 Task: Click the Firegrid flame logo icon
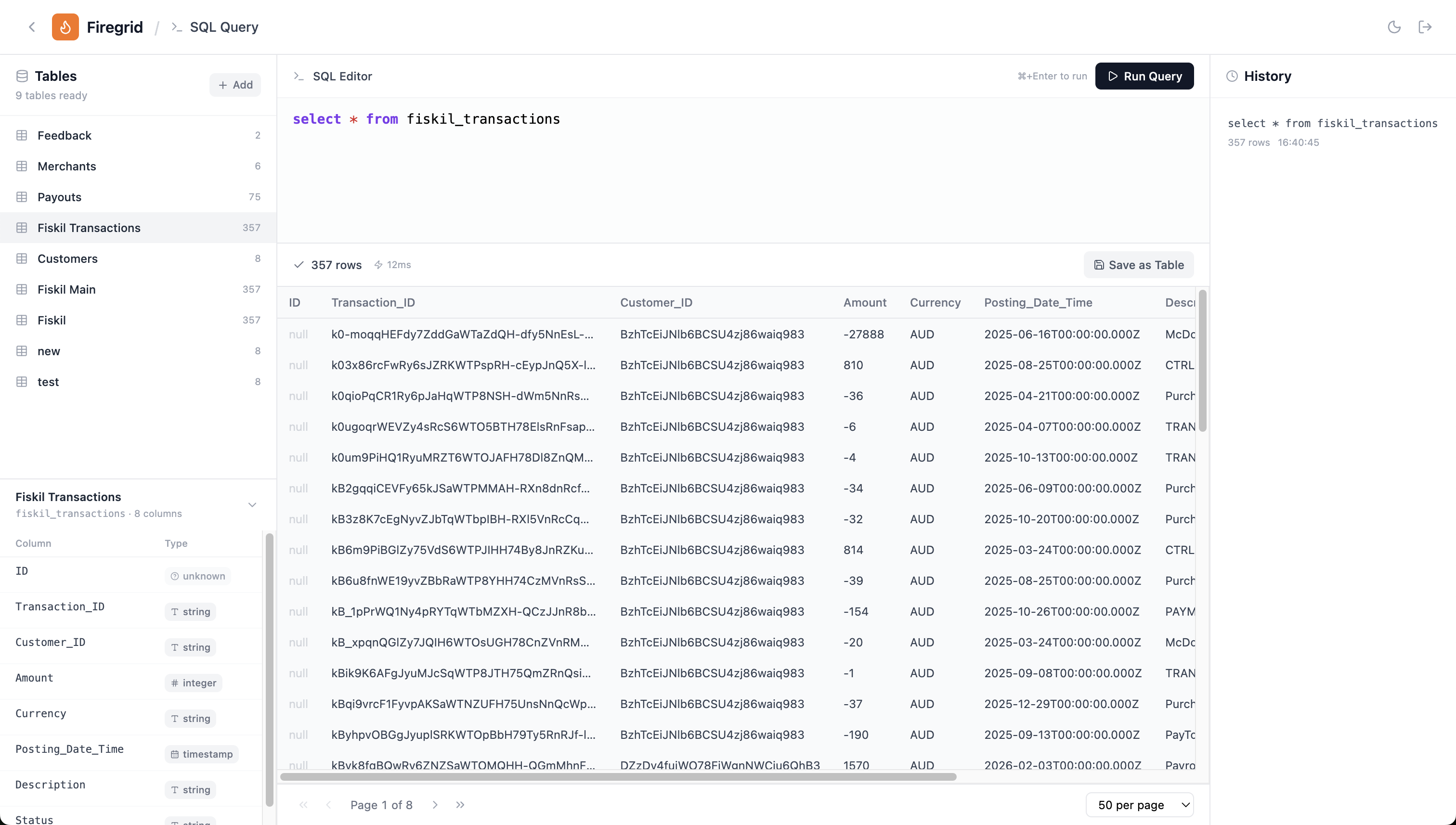(65, 26)
